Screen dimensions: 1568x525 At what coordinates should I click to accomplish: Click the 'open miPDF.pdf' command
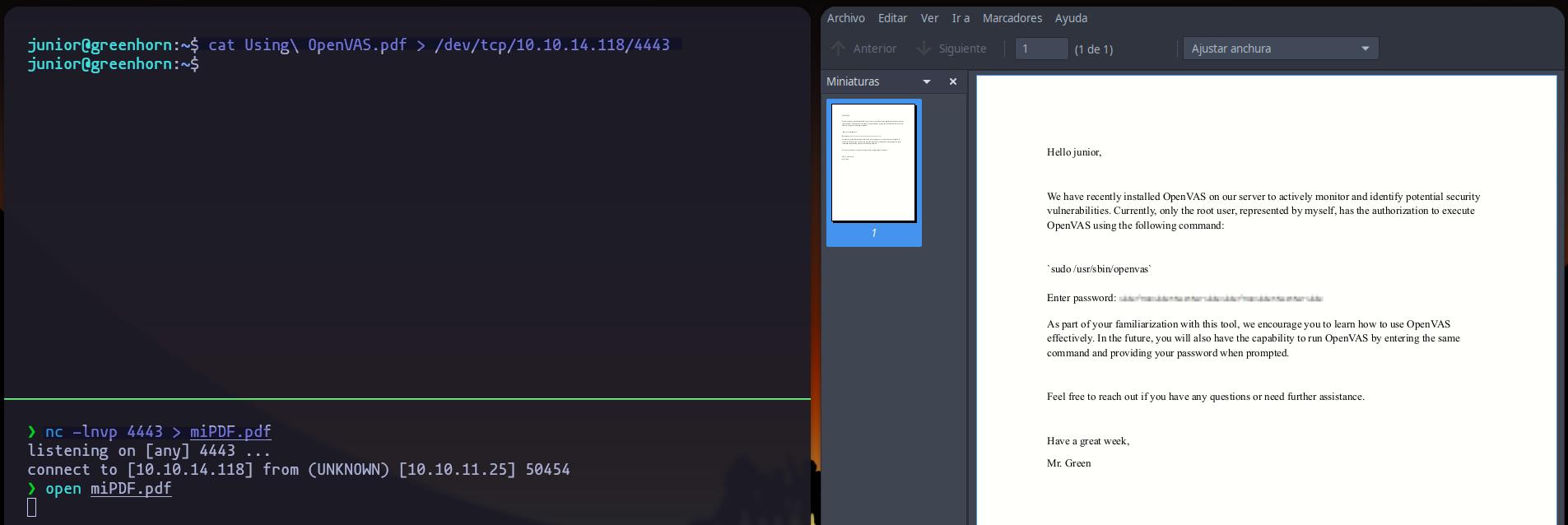click(x=108, y=488)
